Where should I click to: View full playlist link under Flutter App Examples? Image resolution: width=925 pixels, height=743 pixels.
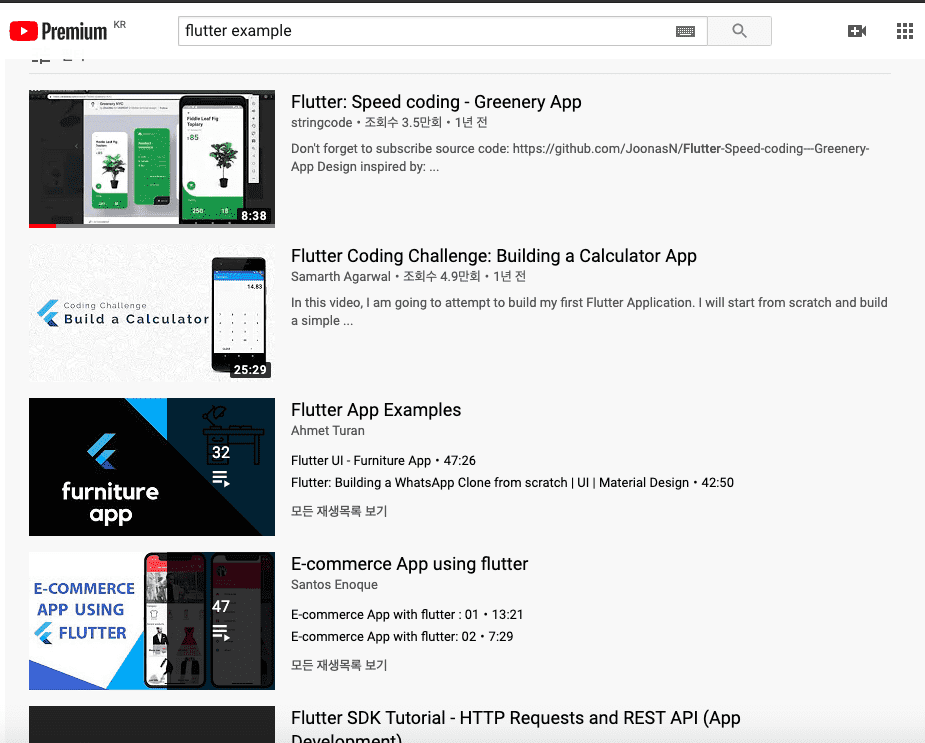(x=339, y=511)
